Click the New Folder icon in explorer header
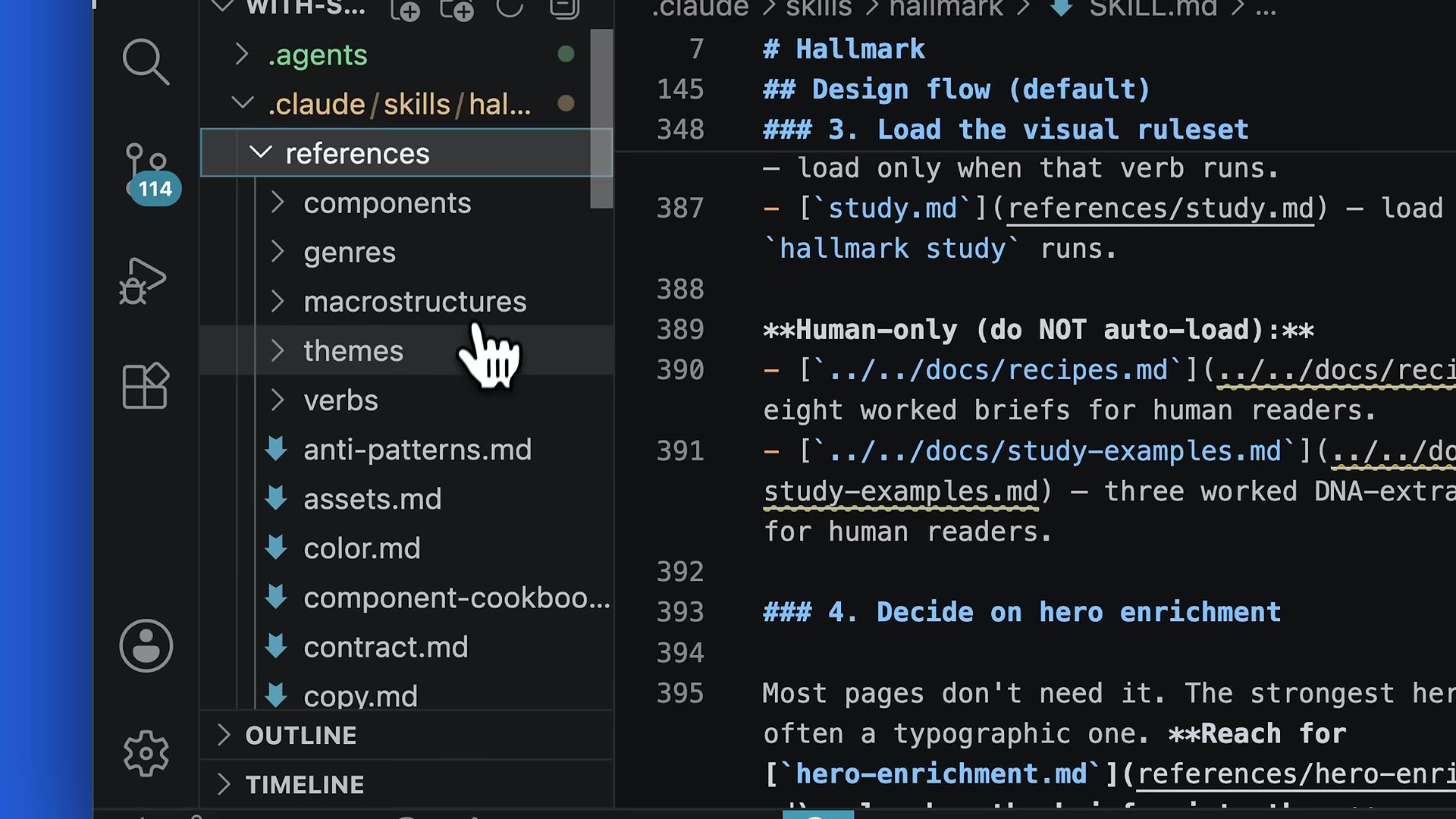This screenshot has height=819, width=1456. pyautogui.click(x=457, y=9)
